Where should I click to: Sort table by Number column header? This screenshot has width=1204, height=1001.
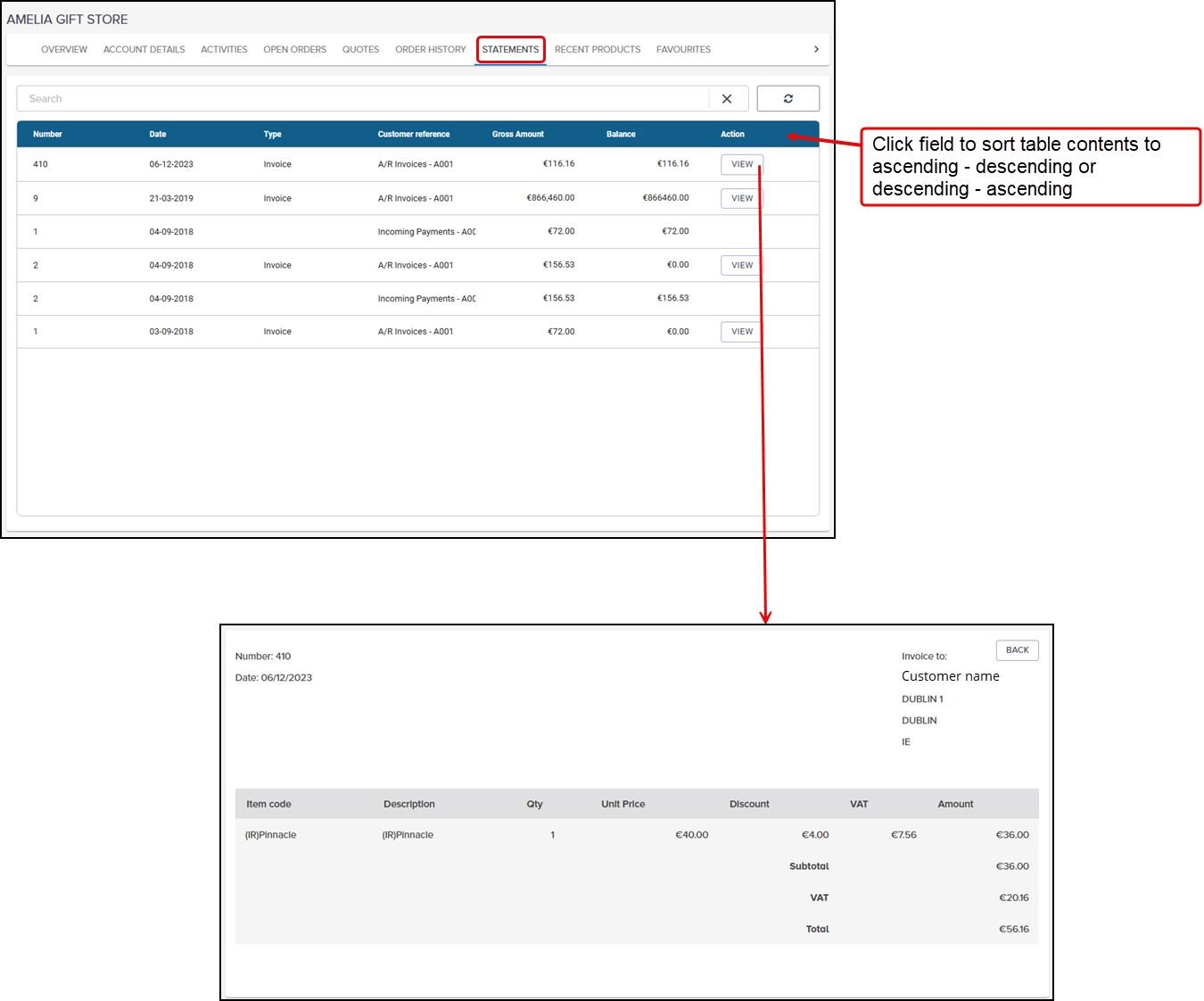[x=47, y=135]
